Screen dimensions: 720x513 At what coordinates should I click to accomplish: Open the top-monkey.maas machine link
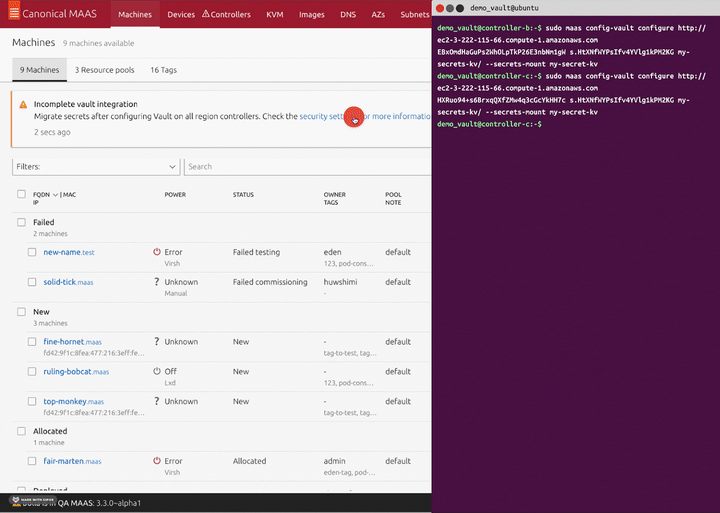pyautogui.click(x=74, y=401)
